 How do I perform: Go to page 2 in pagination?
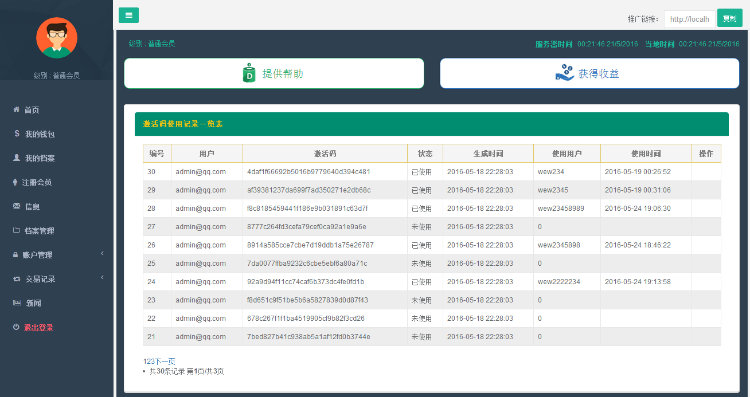149,362
